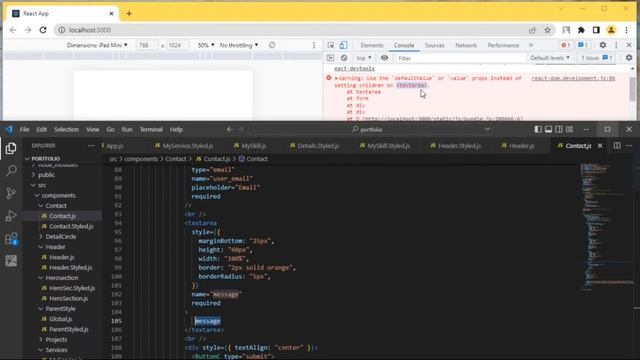Go back in Chrome browser history
640x360 pixels.
pos(13,30)
